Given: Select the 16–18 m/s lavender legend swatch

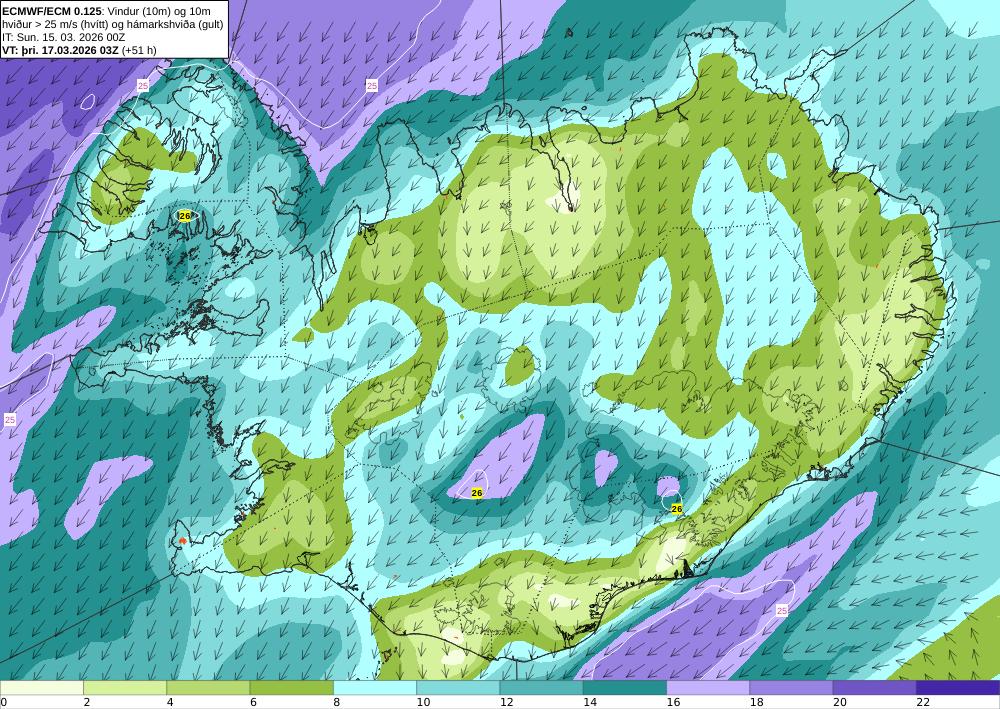Looking at the screenshot, I should click(x=708, y=688).
